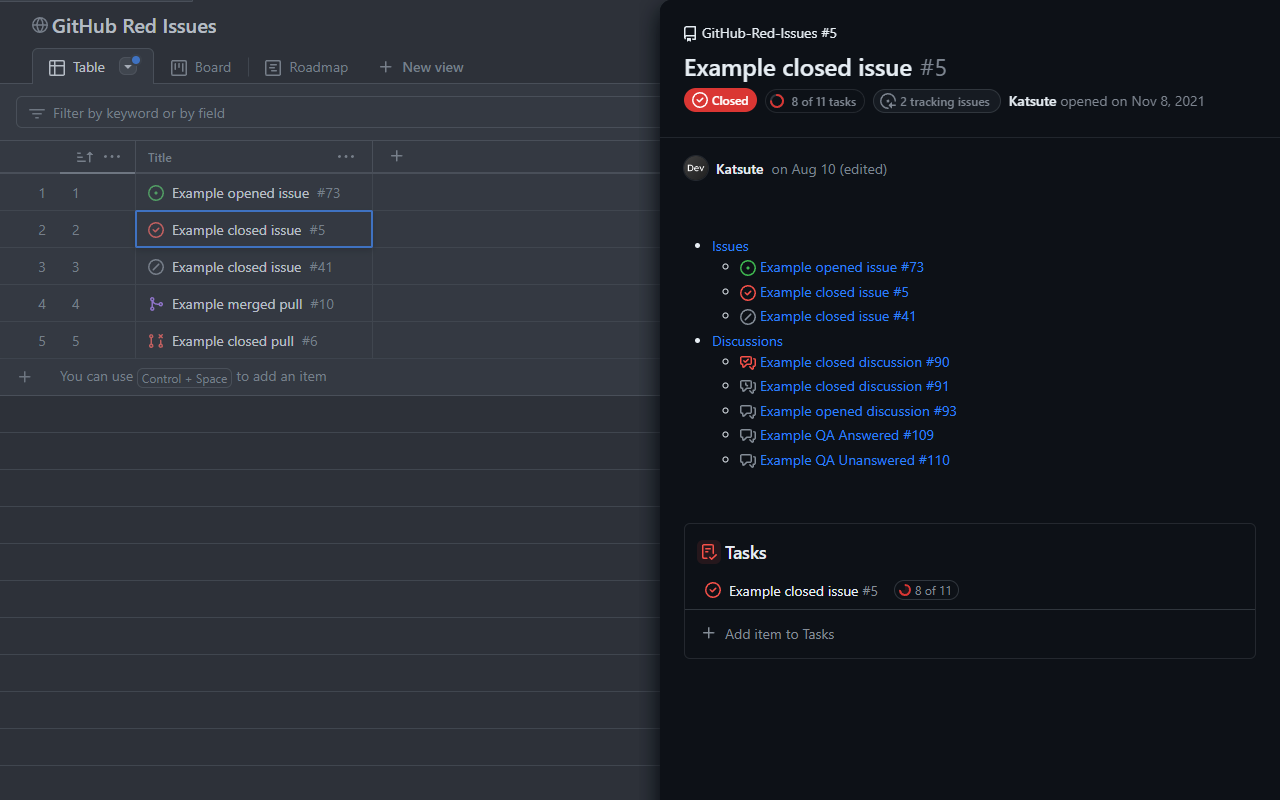Click the red closed pull icon beside #6
Screen dimensions: 1280x800
(x=156, y=340)
